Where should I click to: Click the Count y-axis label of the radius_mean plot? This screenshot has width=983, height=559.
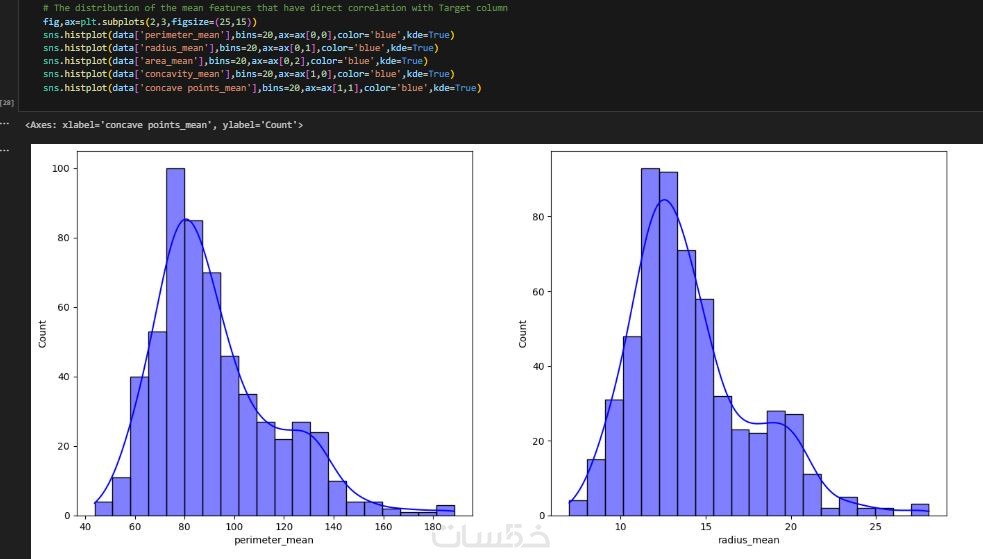pos(522,333)
